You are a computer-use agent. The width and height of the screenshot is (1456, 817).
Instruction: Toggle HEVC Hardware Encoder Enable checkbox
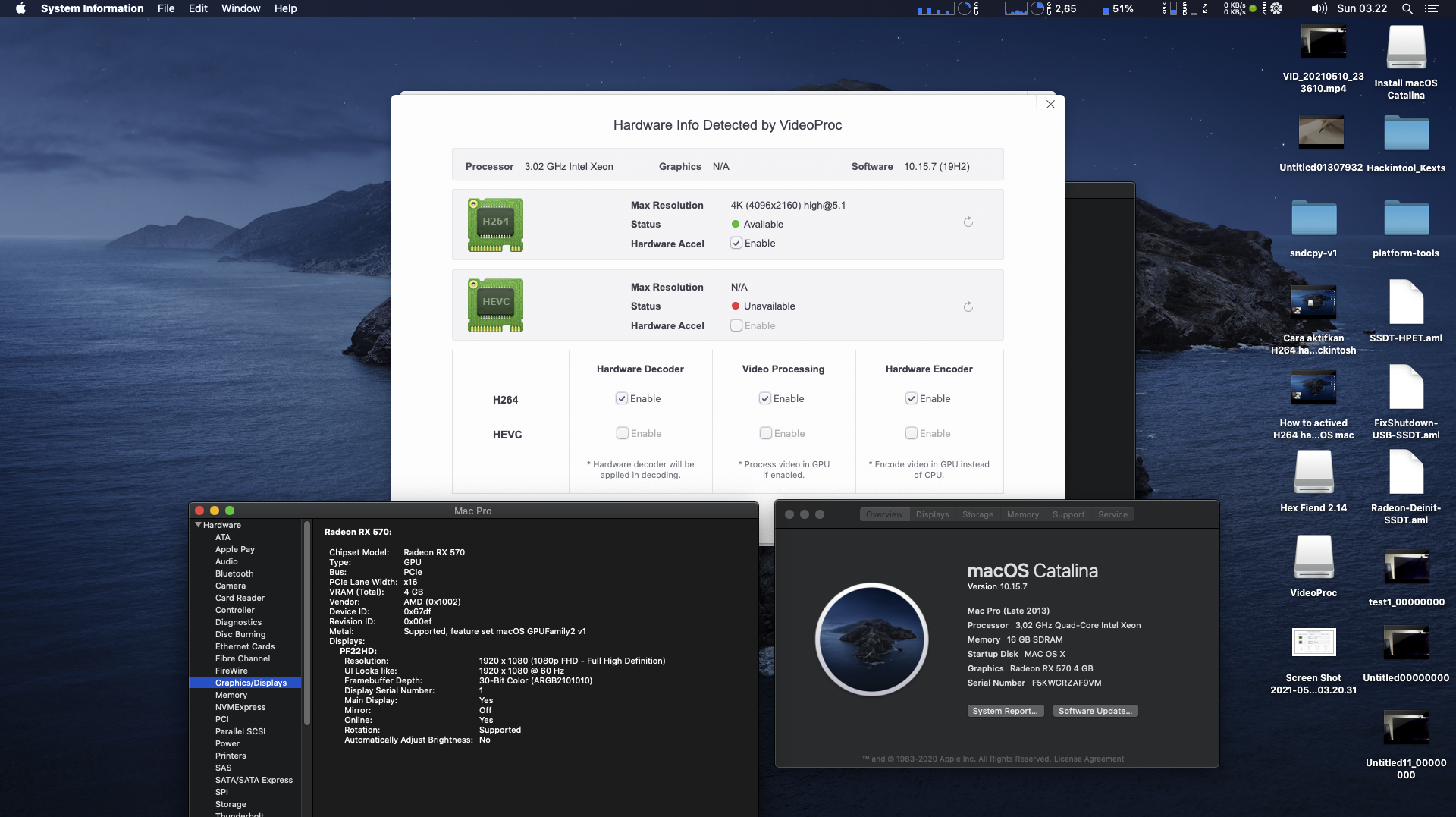(912, 433)
